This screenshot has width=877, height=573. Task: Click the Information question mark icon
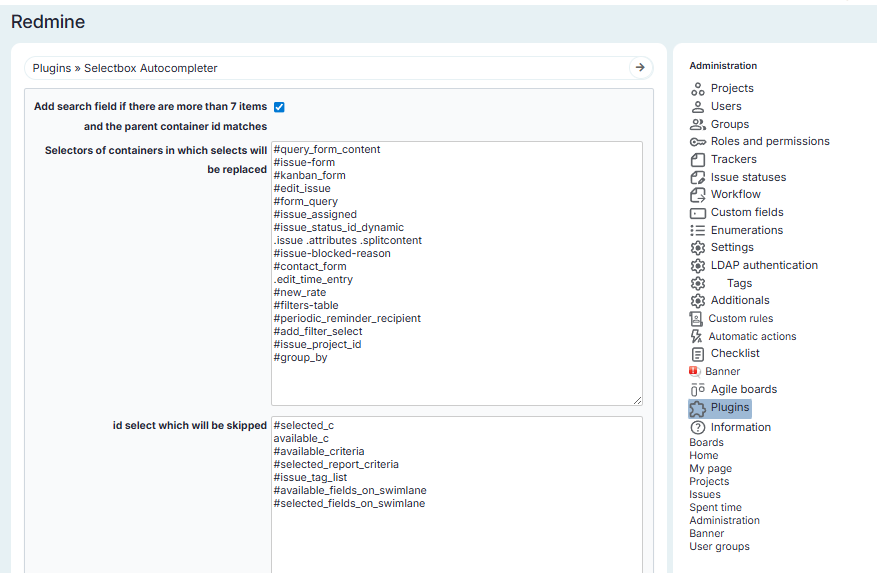pyautogui.click(x=698, y=427)
